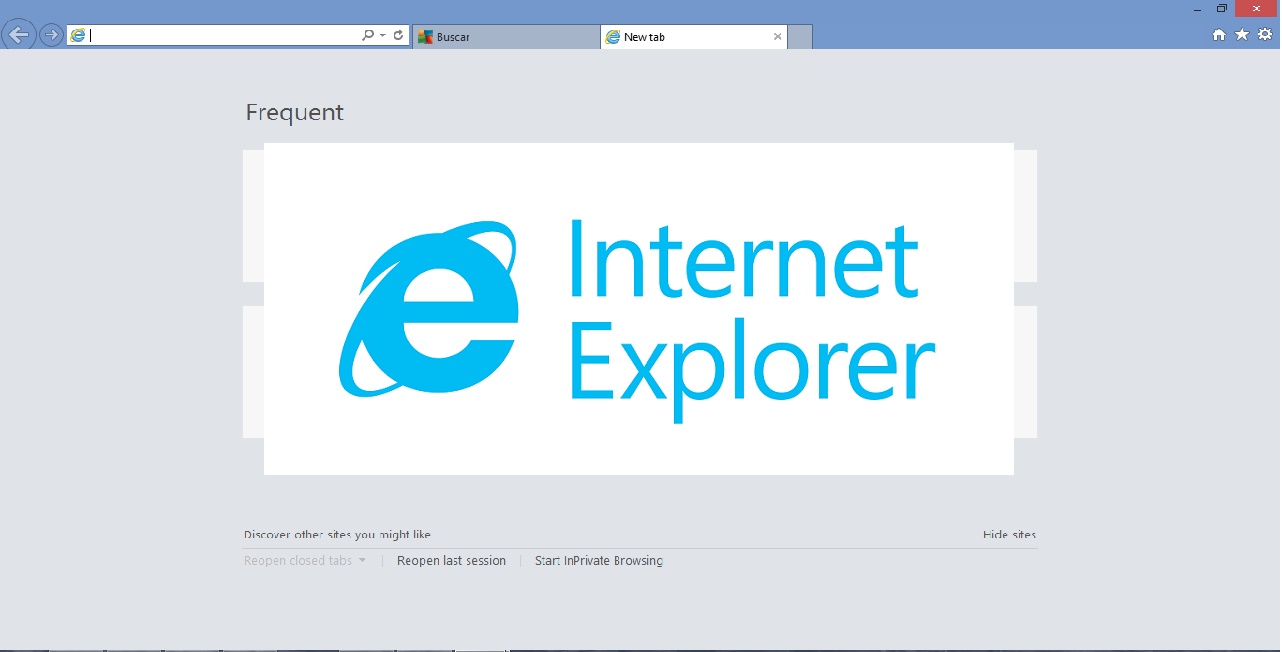The image size is (1282, 652).
Task: Open the address bar autocomplete dropdown arrow
Action: coord(383,36)
